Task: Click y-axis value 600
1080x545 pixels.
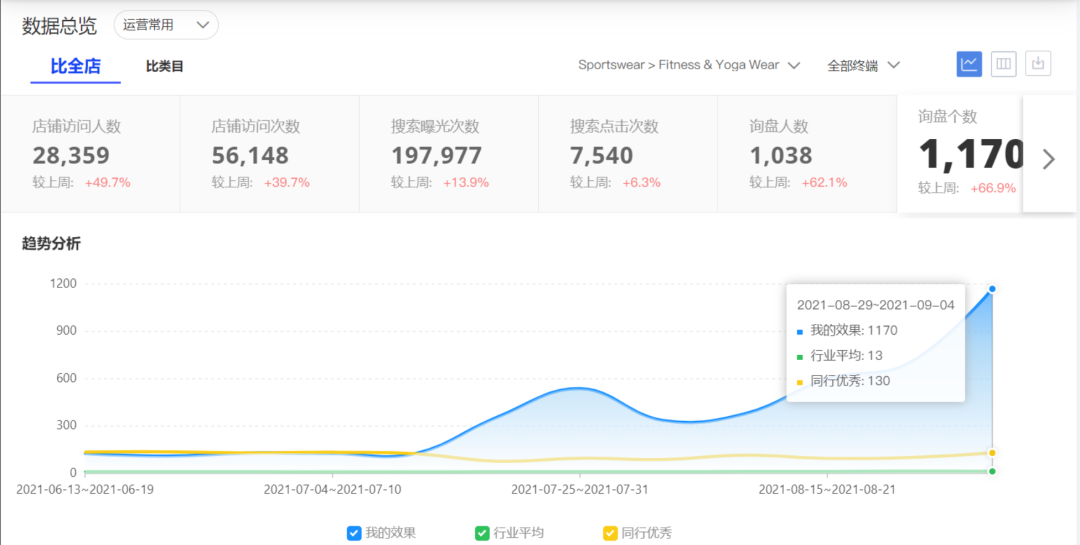Action: coord(65,378)
